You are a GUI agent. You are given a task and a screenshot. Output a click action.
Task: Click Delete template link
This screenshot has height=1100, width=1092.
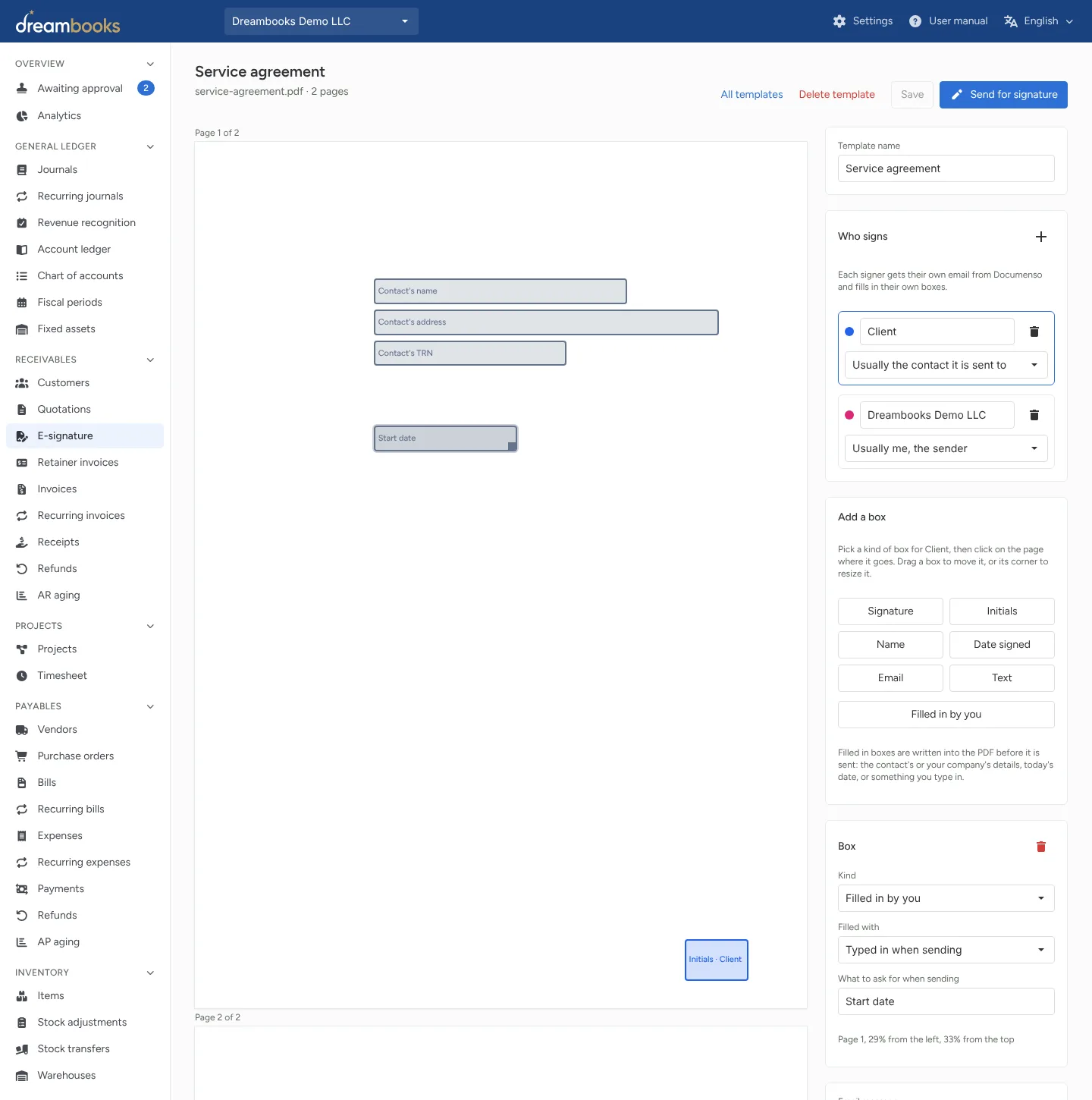(836, 95)
